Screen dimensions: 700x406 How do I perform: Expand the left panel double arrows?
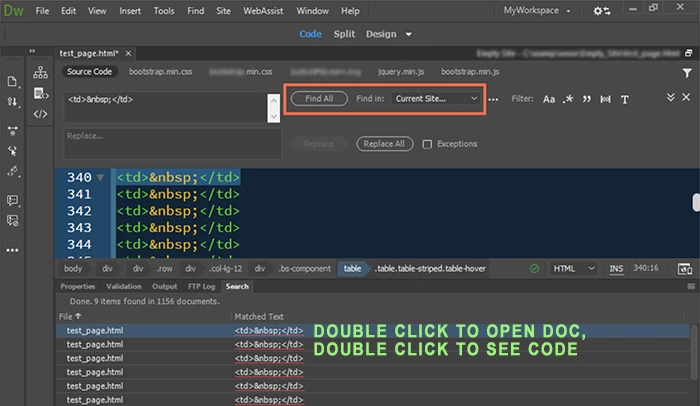click(32, 51)
